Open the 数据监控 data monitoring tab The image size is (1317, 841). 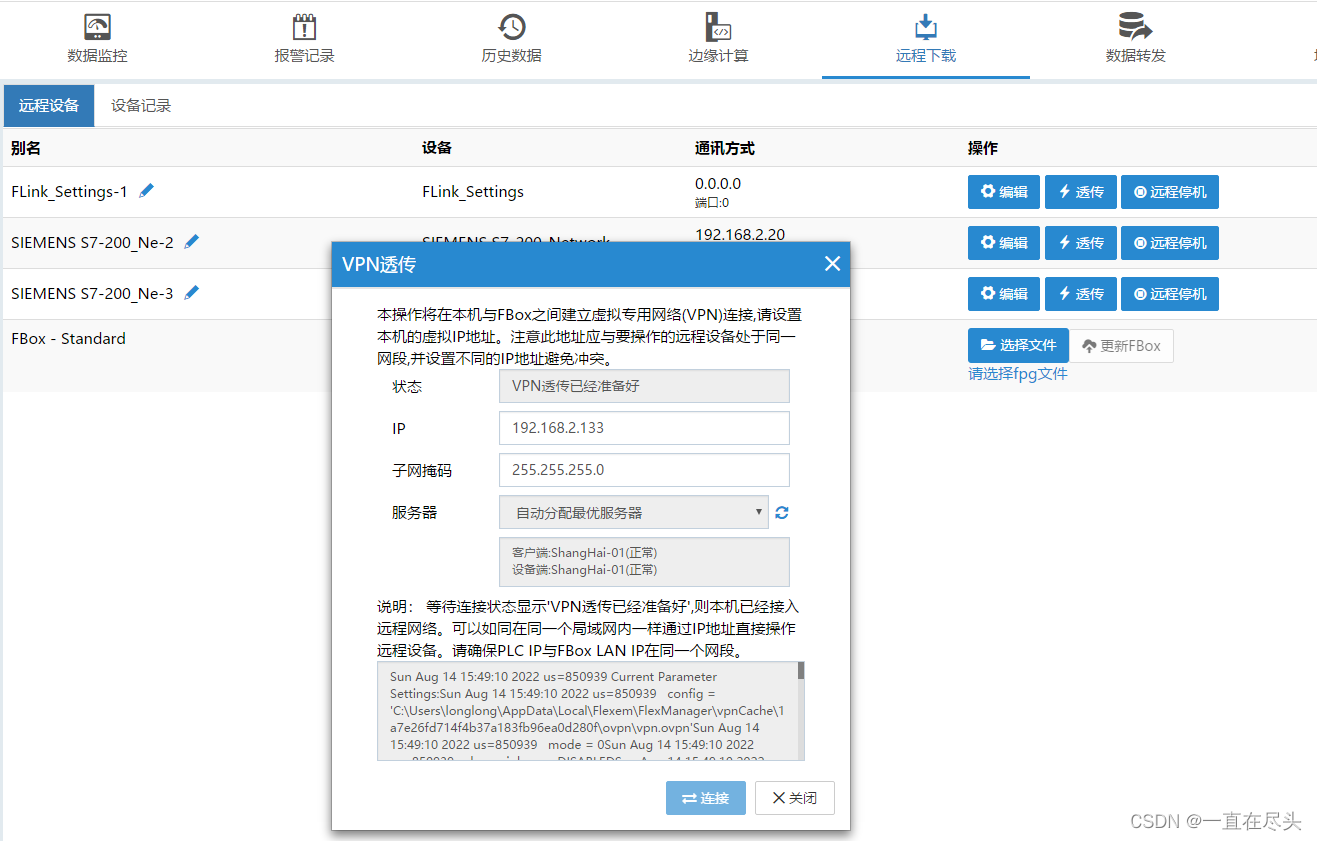coord(97,40)
